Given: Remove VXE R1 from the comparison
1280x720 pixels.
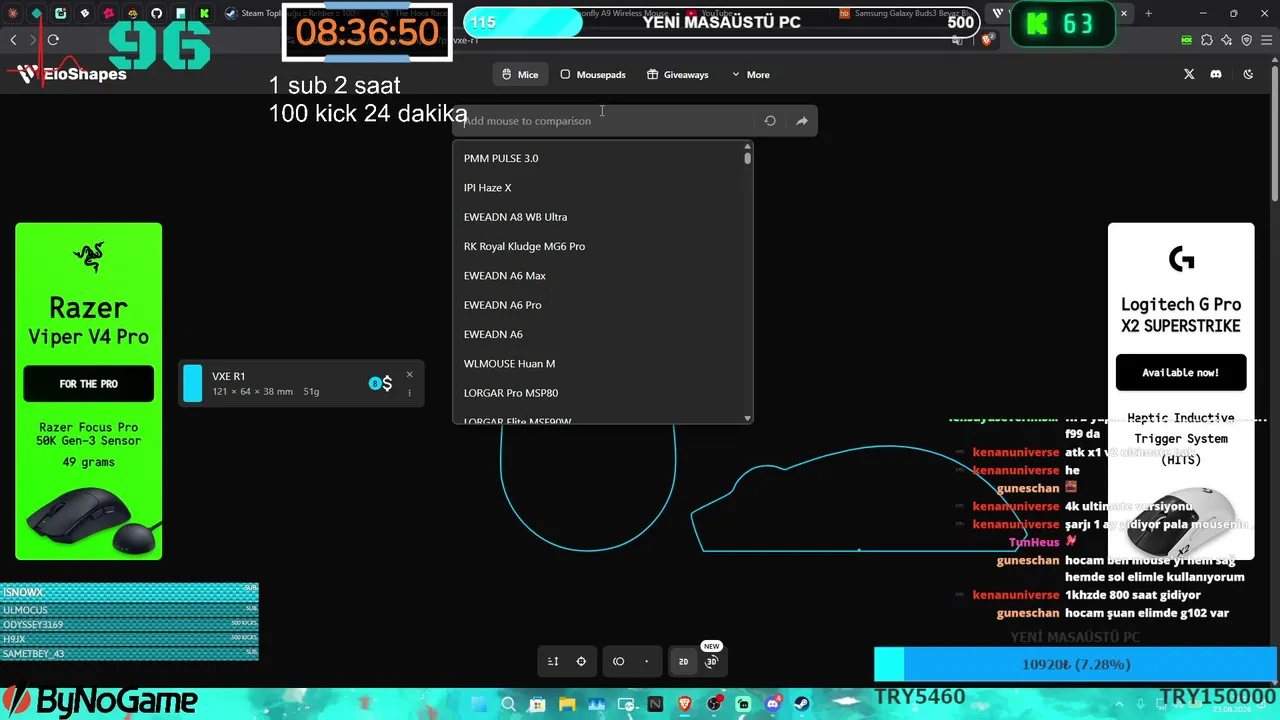Looking at the screenshot, I should click(409, 375).
